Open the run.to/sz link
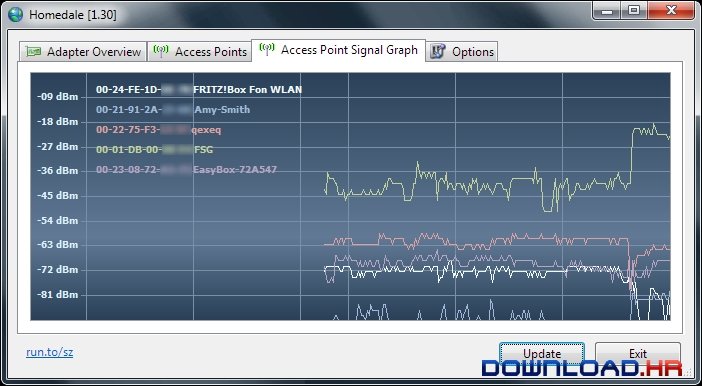This screenshot has height=386, width=702. (x=49, y=352)
